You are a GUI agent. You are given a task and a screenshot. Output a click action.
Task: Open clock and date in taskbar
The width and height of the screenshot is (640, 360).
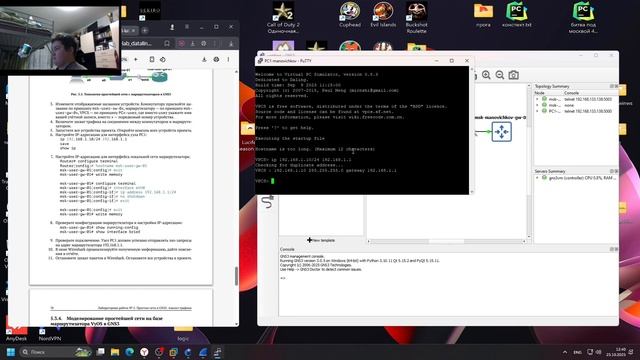617,352
